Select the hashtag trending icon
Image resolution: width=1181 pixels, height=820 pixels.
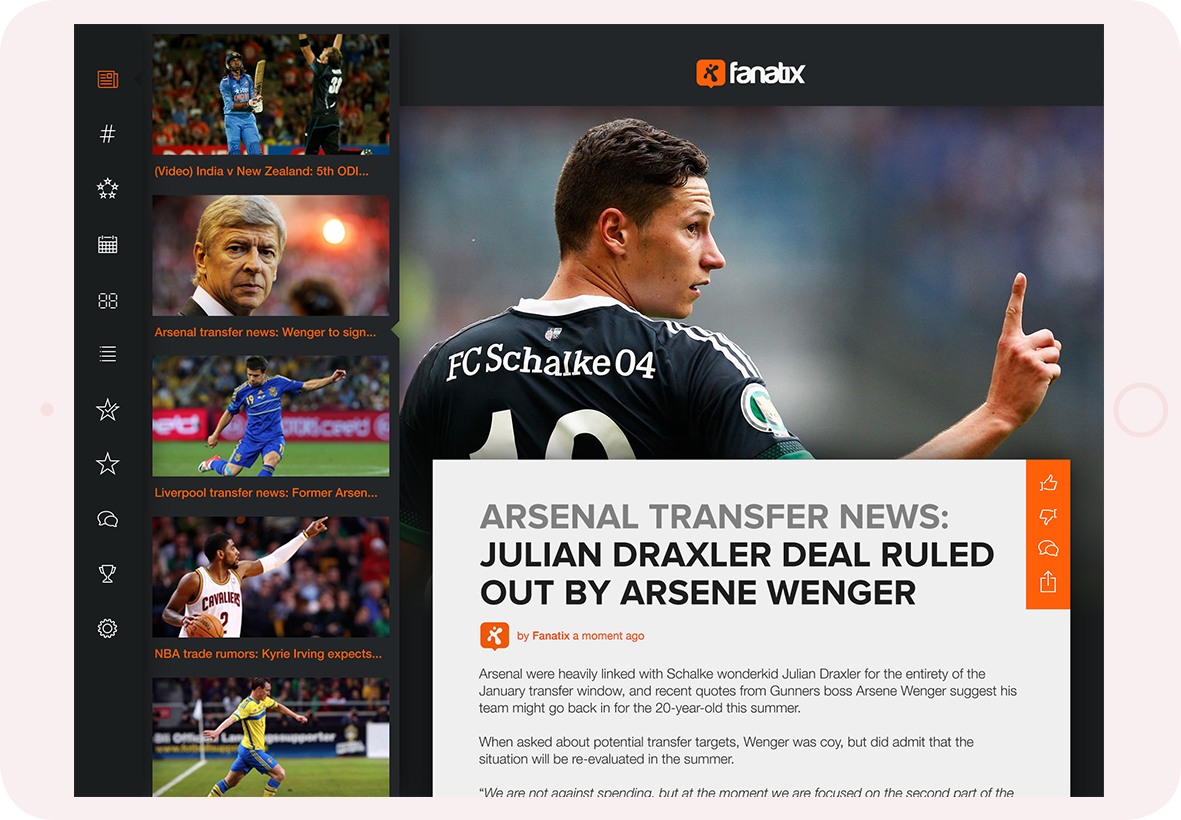(108, 134)
